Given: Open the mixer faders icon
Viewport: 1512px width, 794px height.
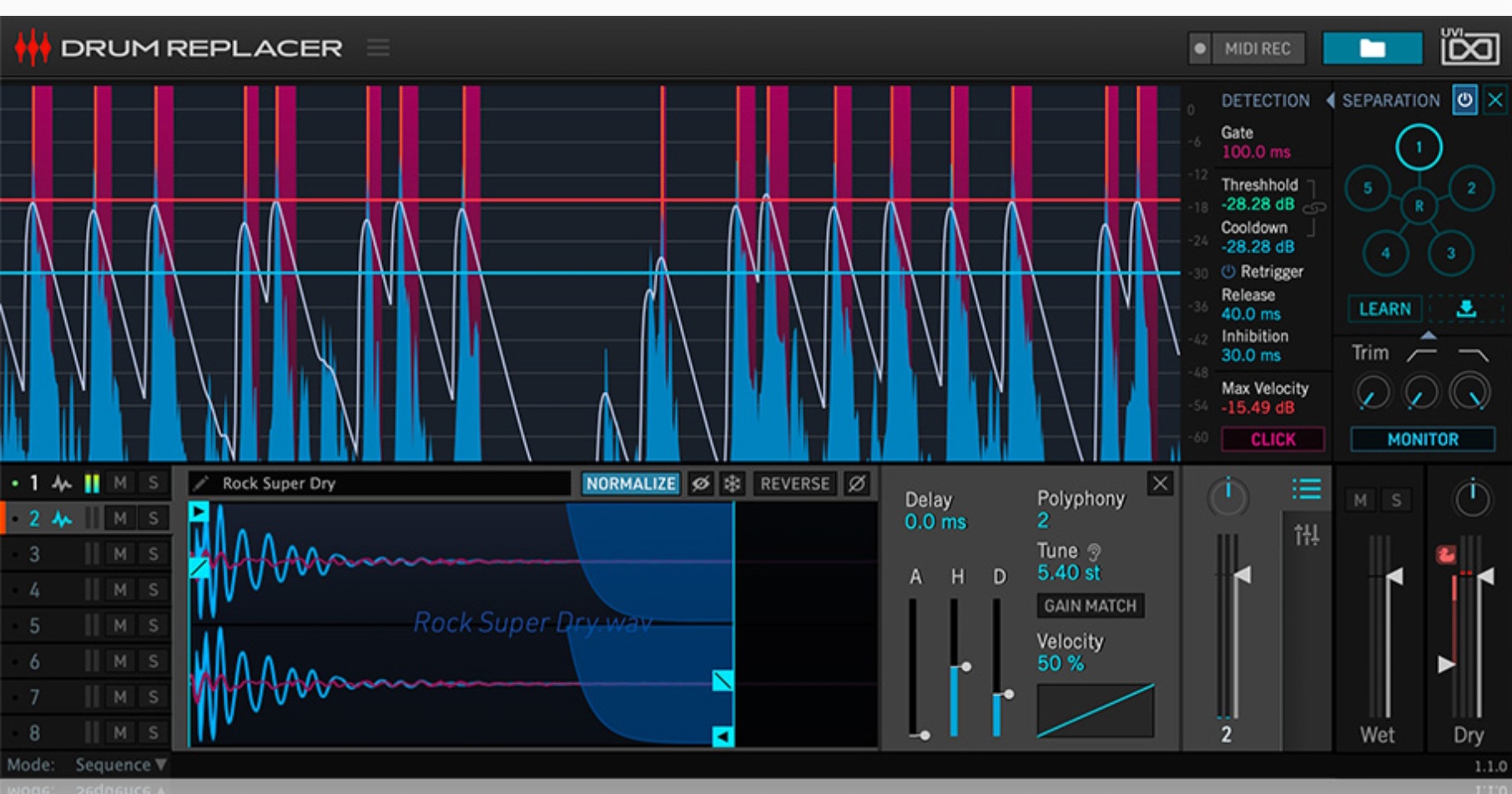Looking at the screenshot, I should [1307, 534].
